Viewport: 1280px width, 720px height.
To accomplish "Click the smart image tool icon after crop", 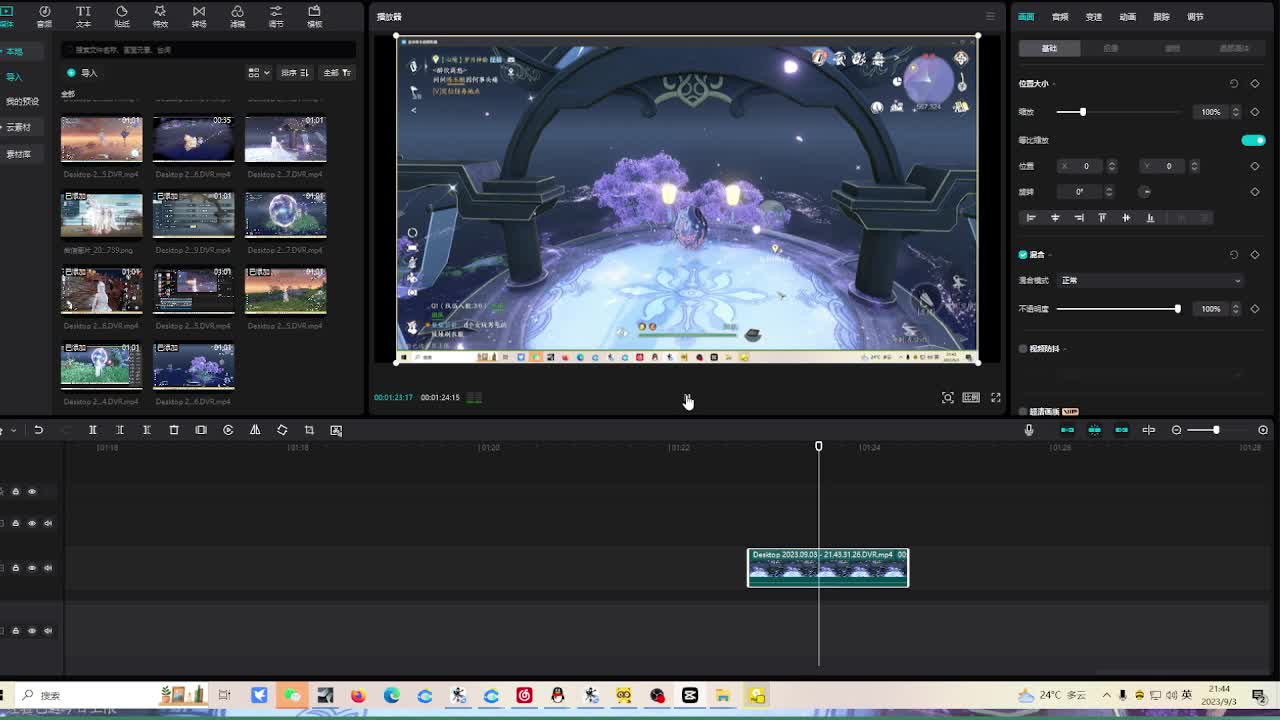I will [336, 430].
